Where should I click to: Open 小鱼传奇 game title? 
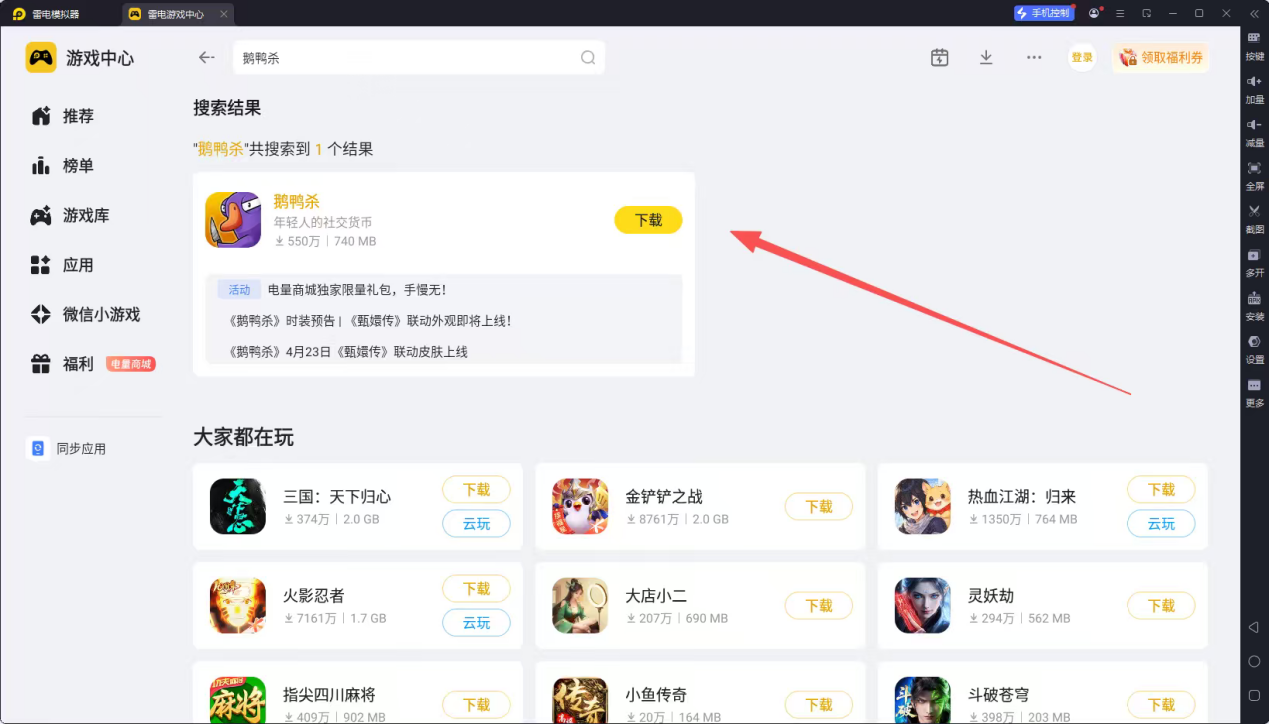[656, 695]
